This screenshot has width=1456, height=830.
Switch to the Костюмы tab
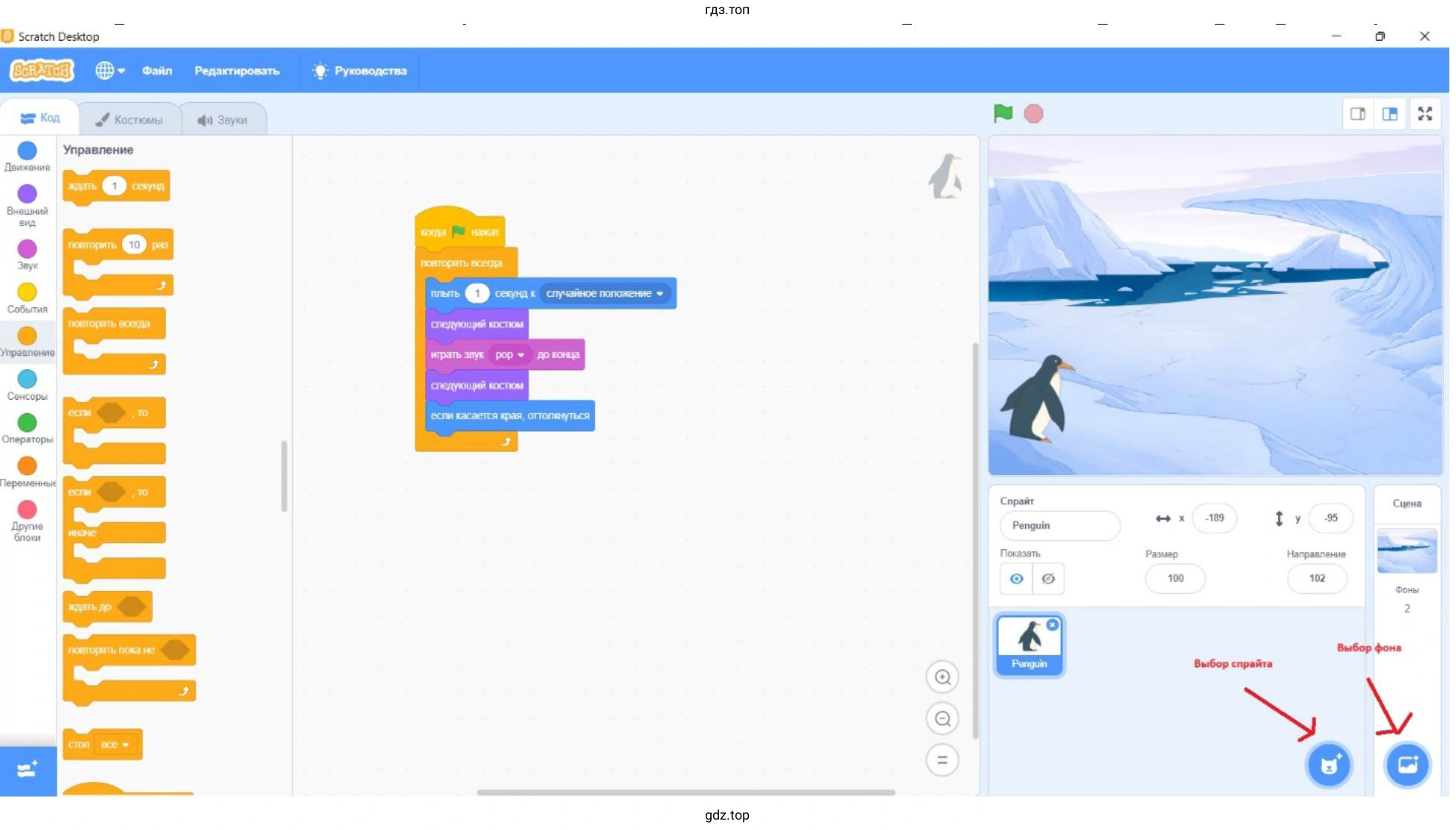click(130, 120)
